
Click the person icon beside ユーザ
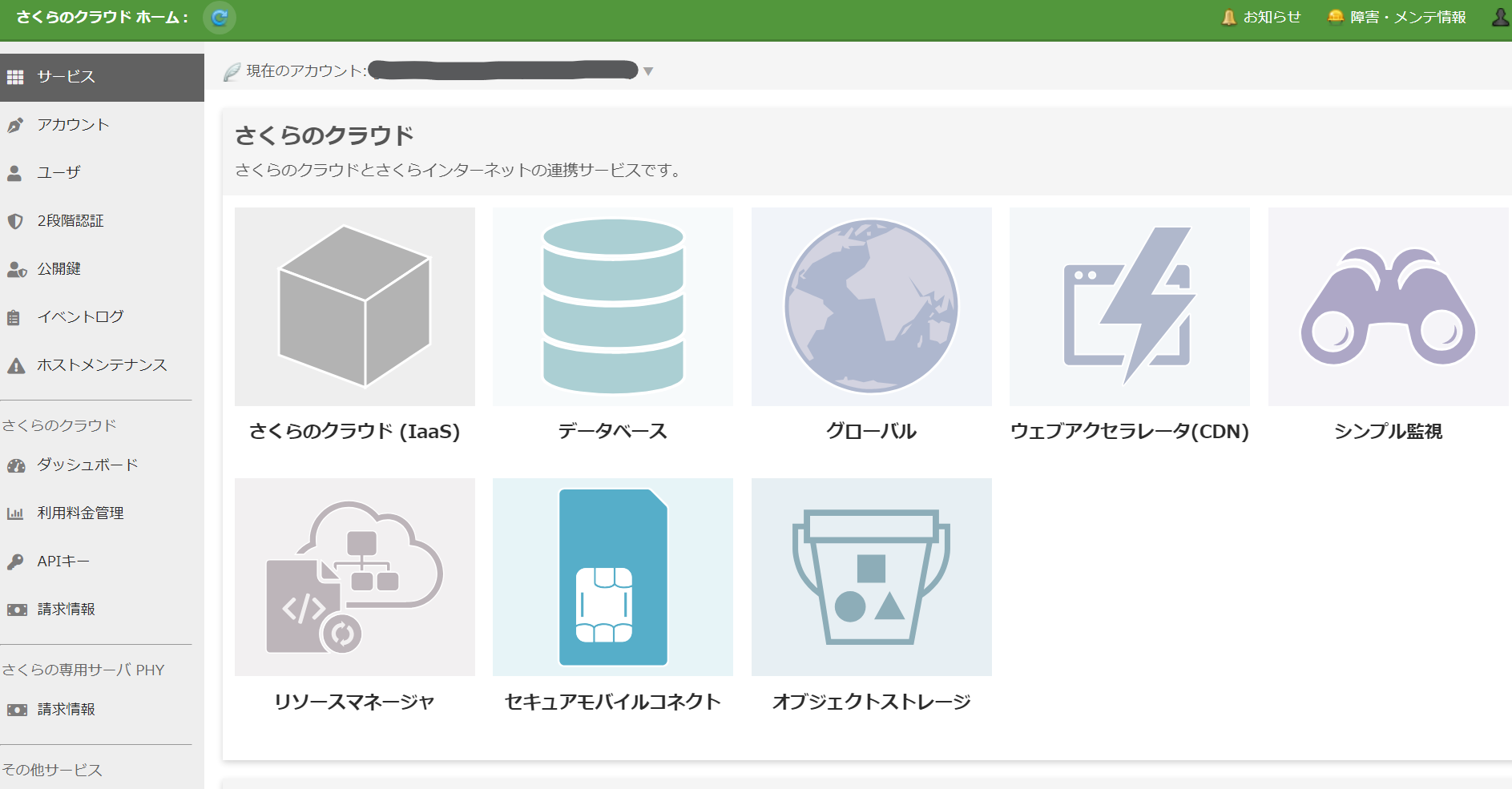[14, 173]
